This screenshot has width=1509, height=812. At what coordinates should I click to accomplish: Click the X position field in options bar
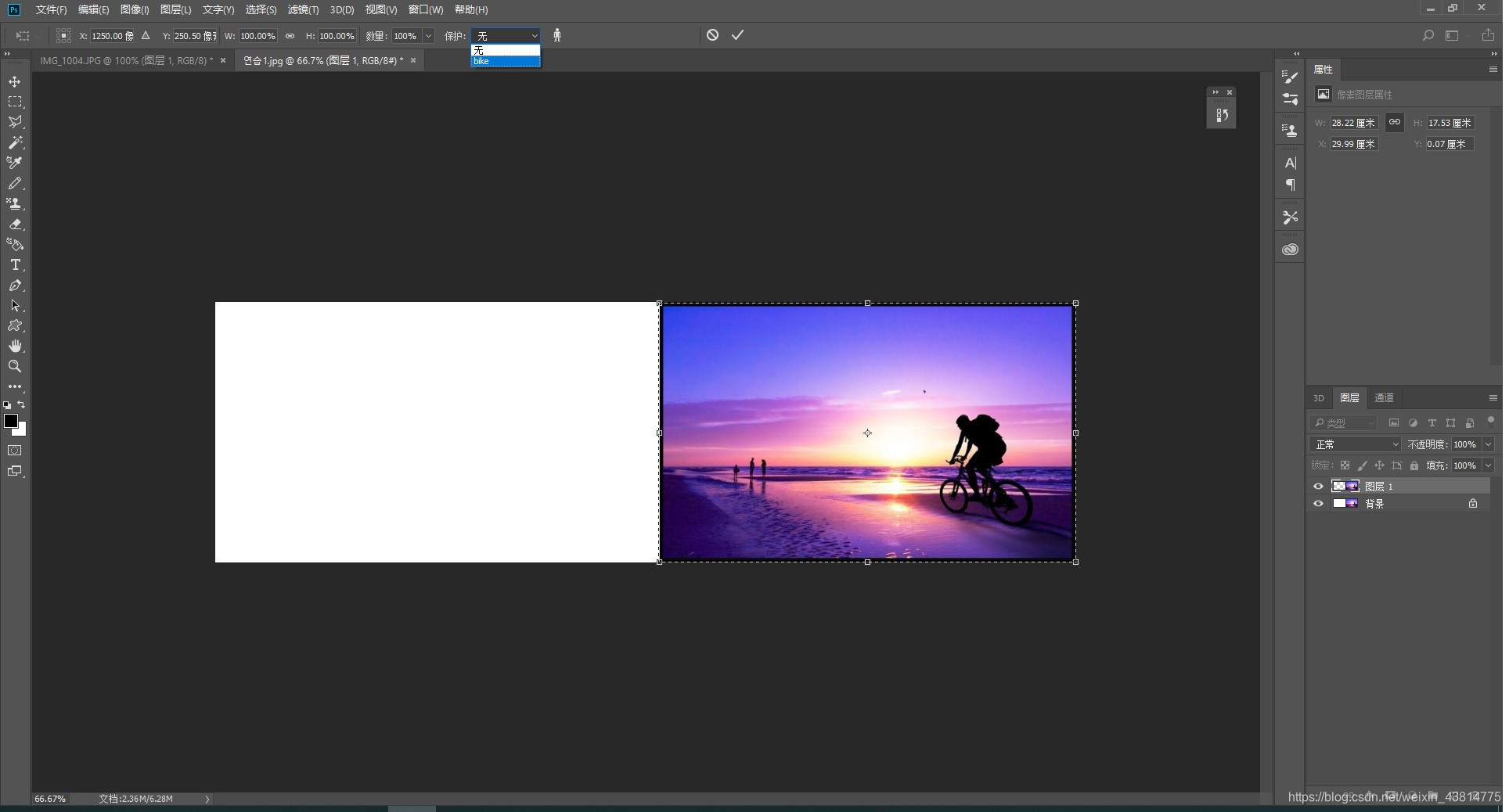[113, 36]
